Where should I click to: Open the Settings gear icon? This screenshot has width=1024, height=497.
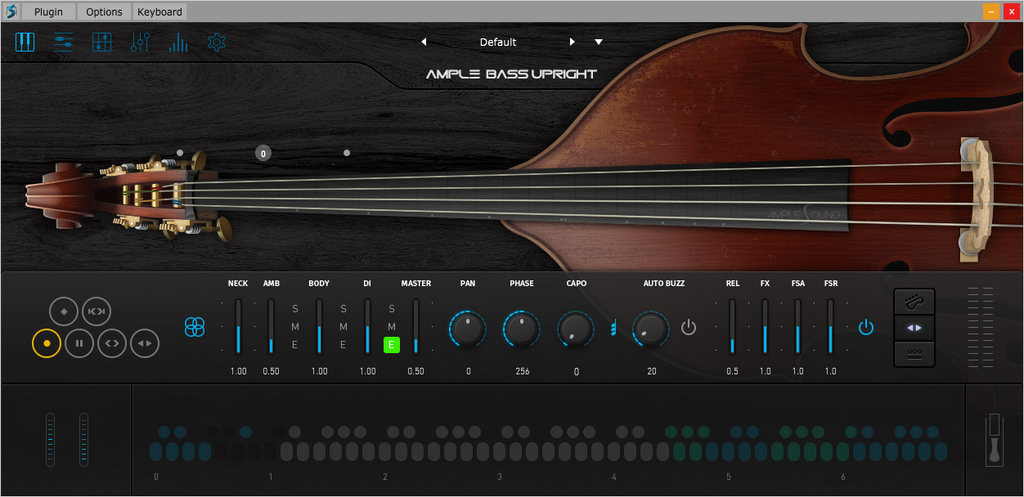coord(216,42)
